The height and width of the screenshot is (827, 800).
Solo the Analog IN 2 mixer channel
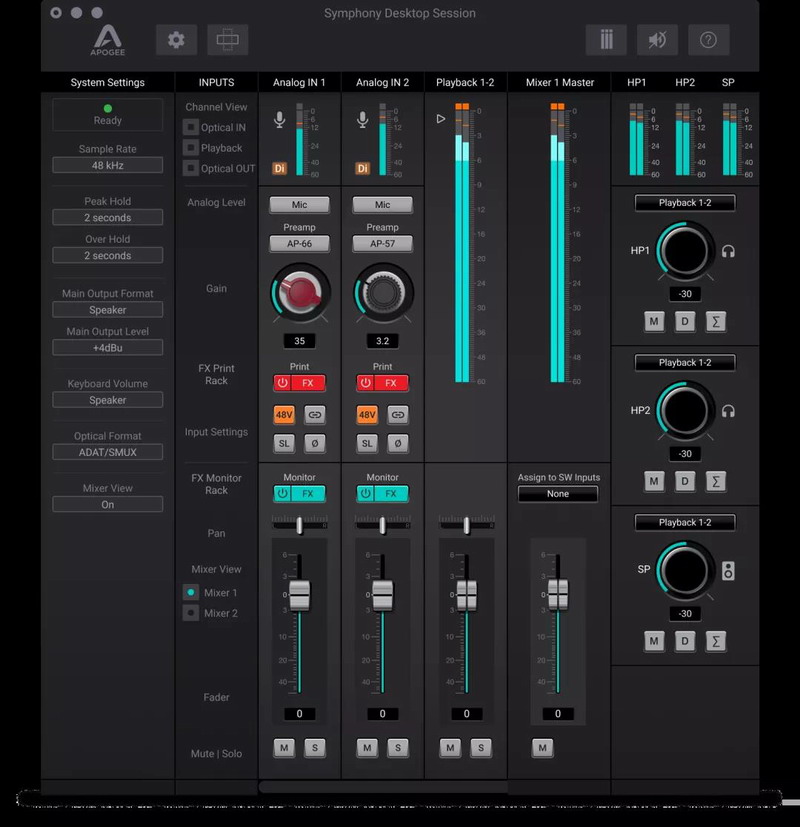coord(398,747)
